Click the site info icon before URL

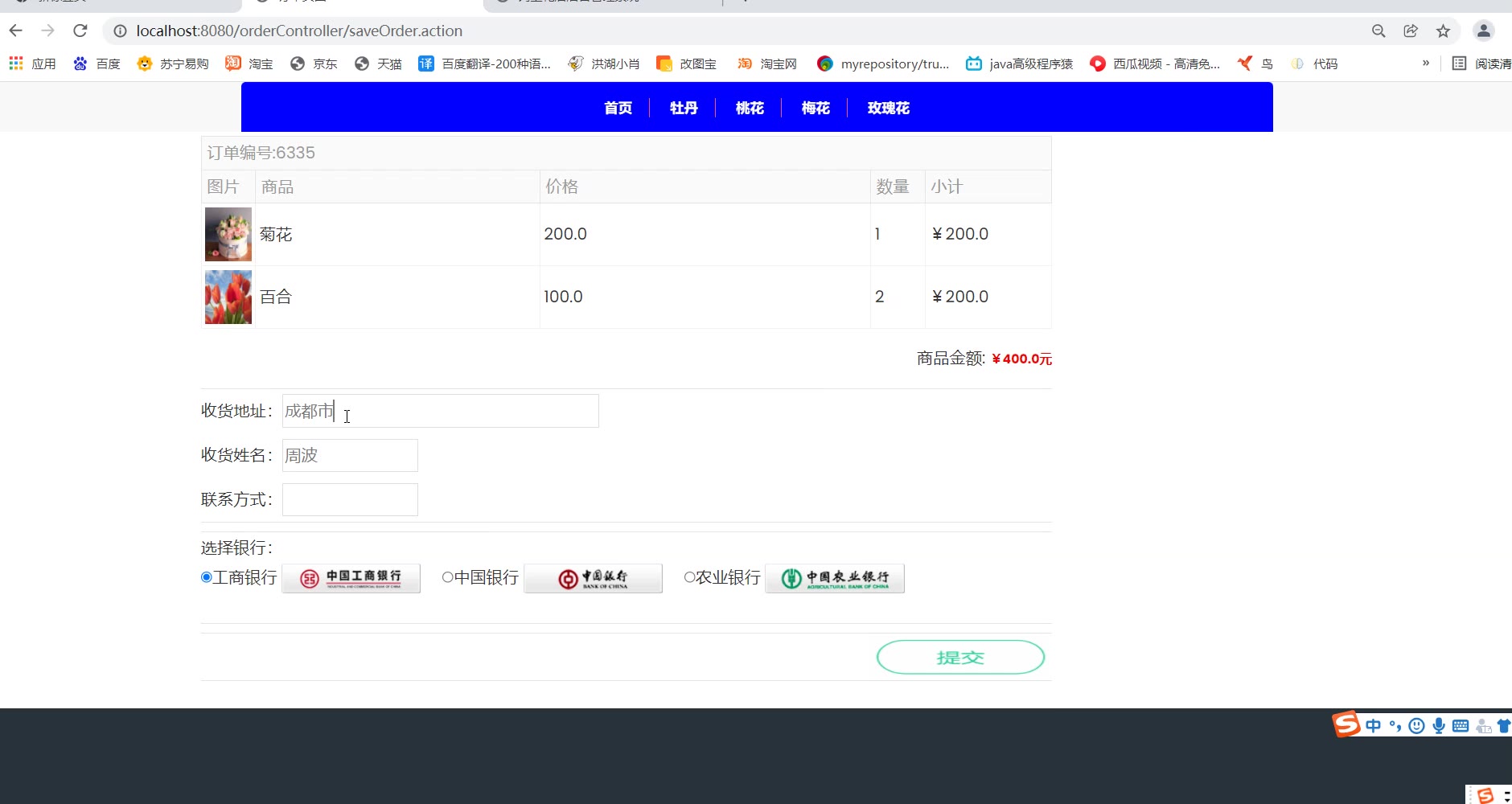(x=120, y=31)
